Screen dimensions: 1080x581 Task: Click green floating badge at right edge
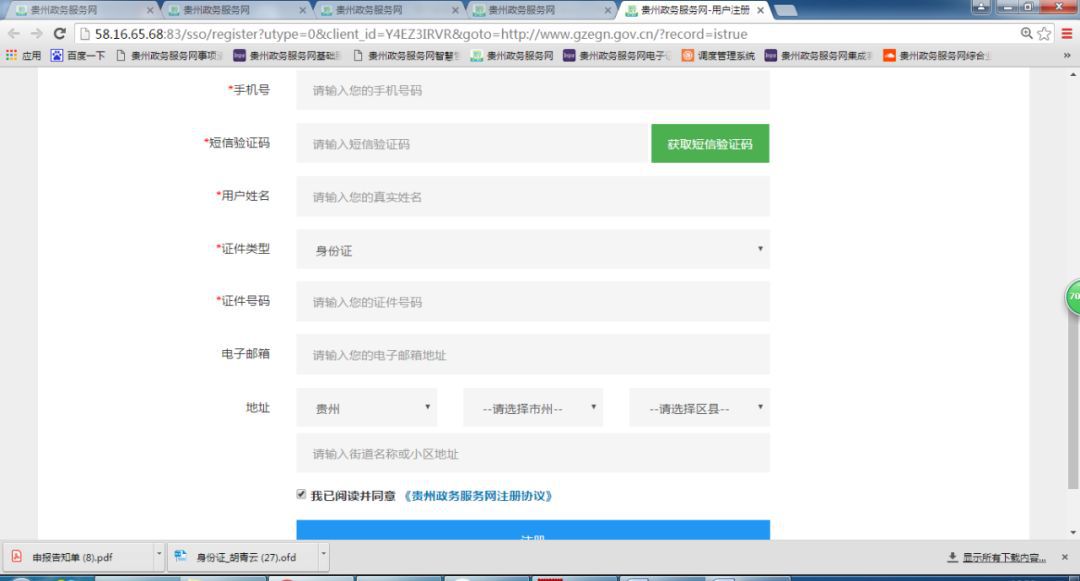[1073, 297]
